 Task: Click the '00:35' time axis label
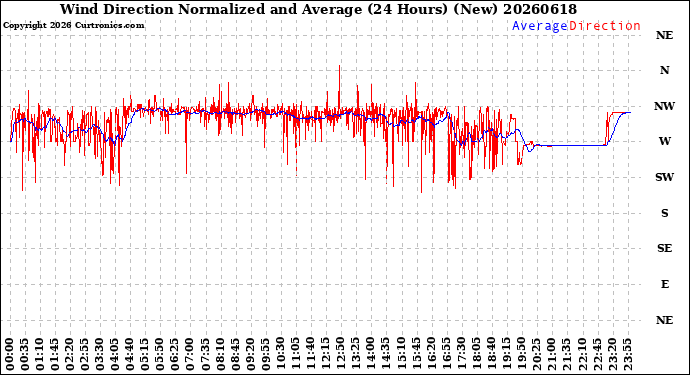tap(25, 355)
